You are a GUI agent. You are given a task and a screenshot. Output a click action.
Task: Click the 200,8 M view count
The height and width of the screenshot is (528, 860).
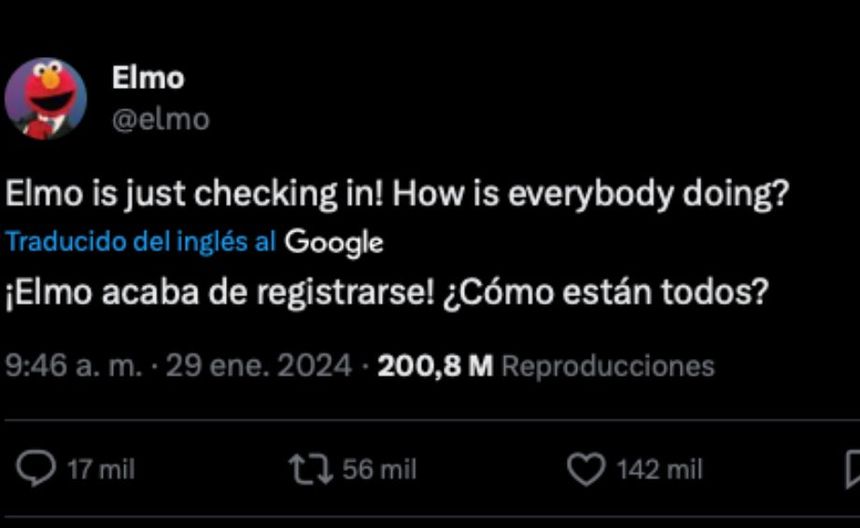[435, 366]
